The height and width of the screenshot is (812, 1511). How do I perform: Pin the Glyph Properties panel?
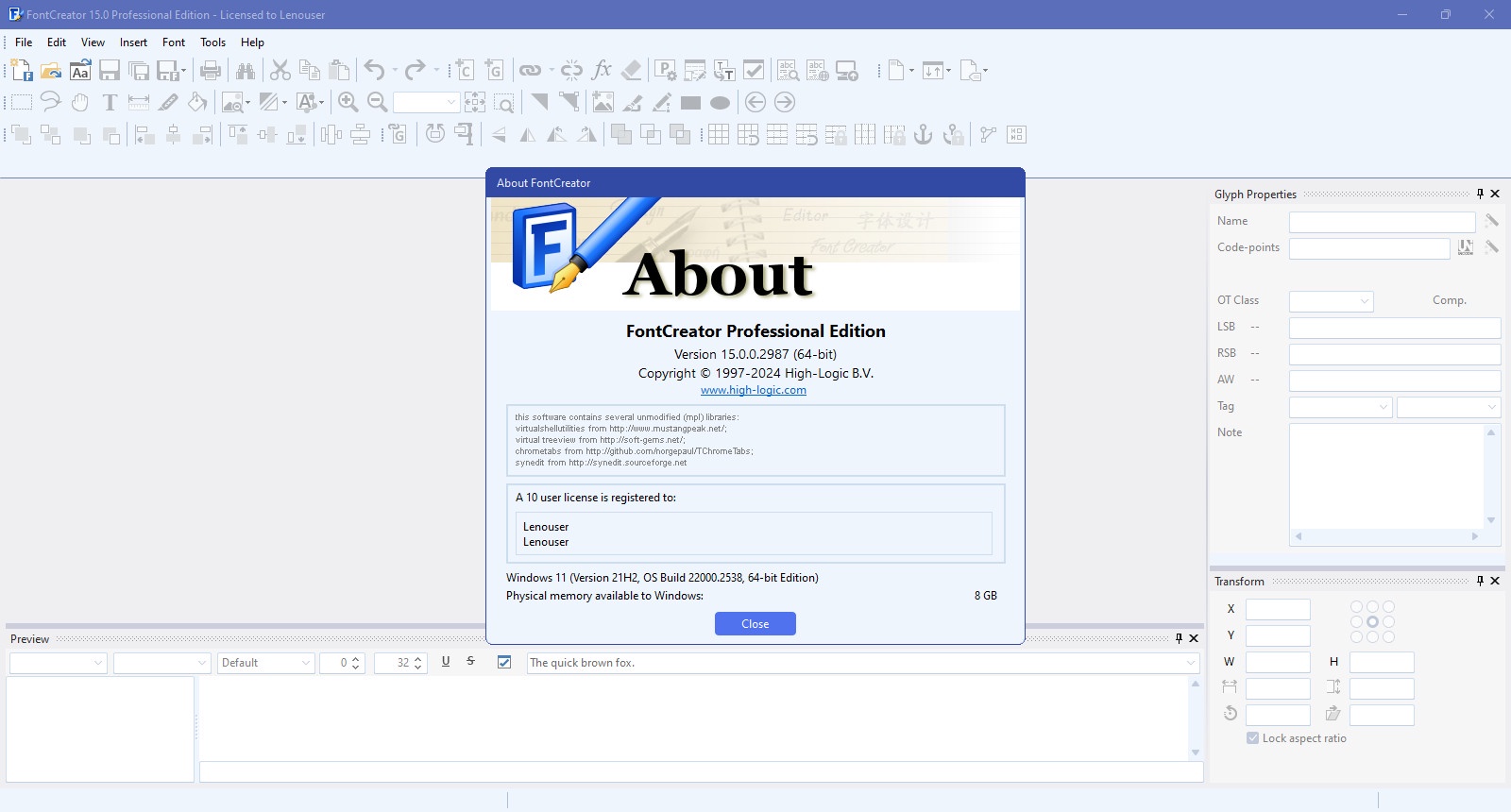1480,194
